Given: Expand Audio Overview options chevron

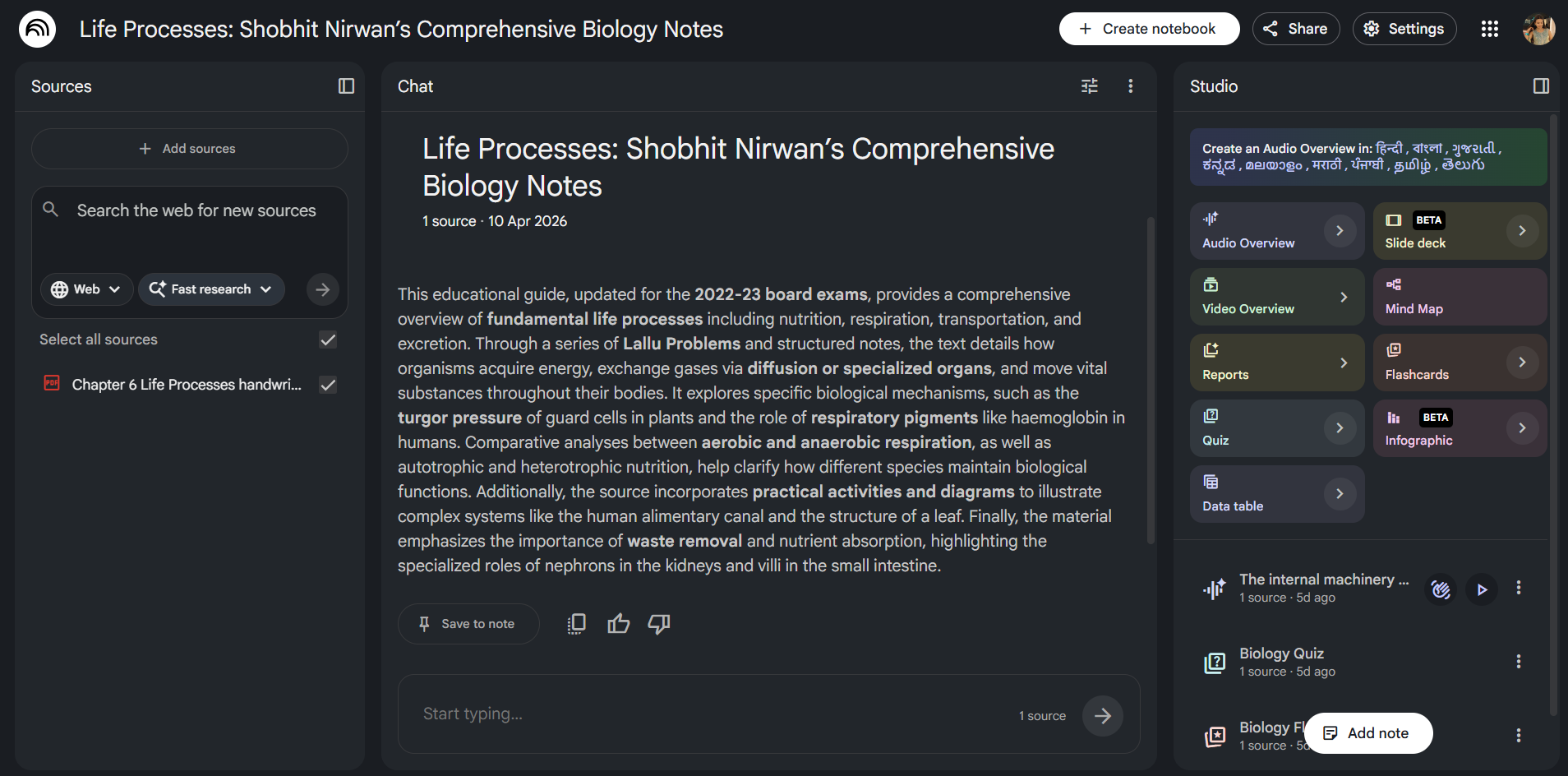Looking at the screenshot, I should pyautogui.click(x=1340, y=231).
